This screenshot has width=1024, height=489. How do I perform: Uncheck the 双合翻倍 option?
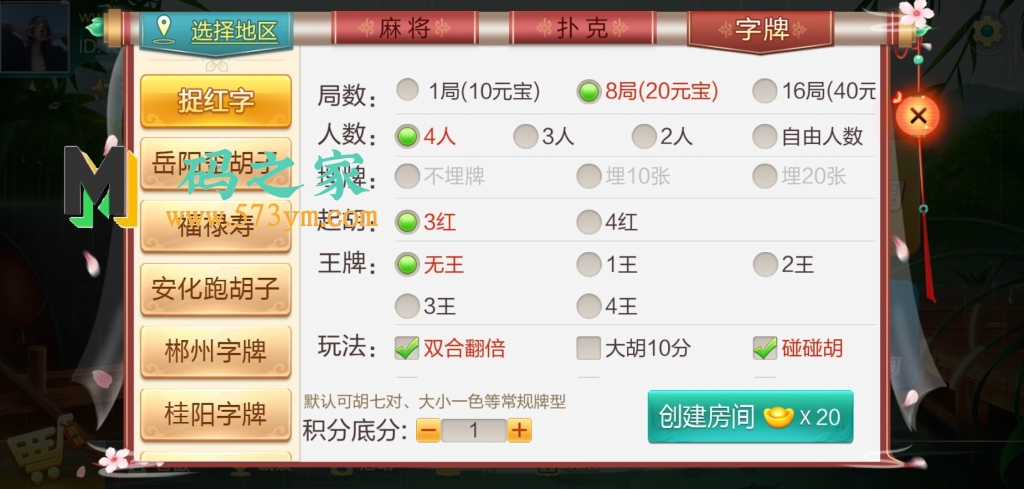tap(450, 349)
